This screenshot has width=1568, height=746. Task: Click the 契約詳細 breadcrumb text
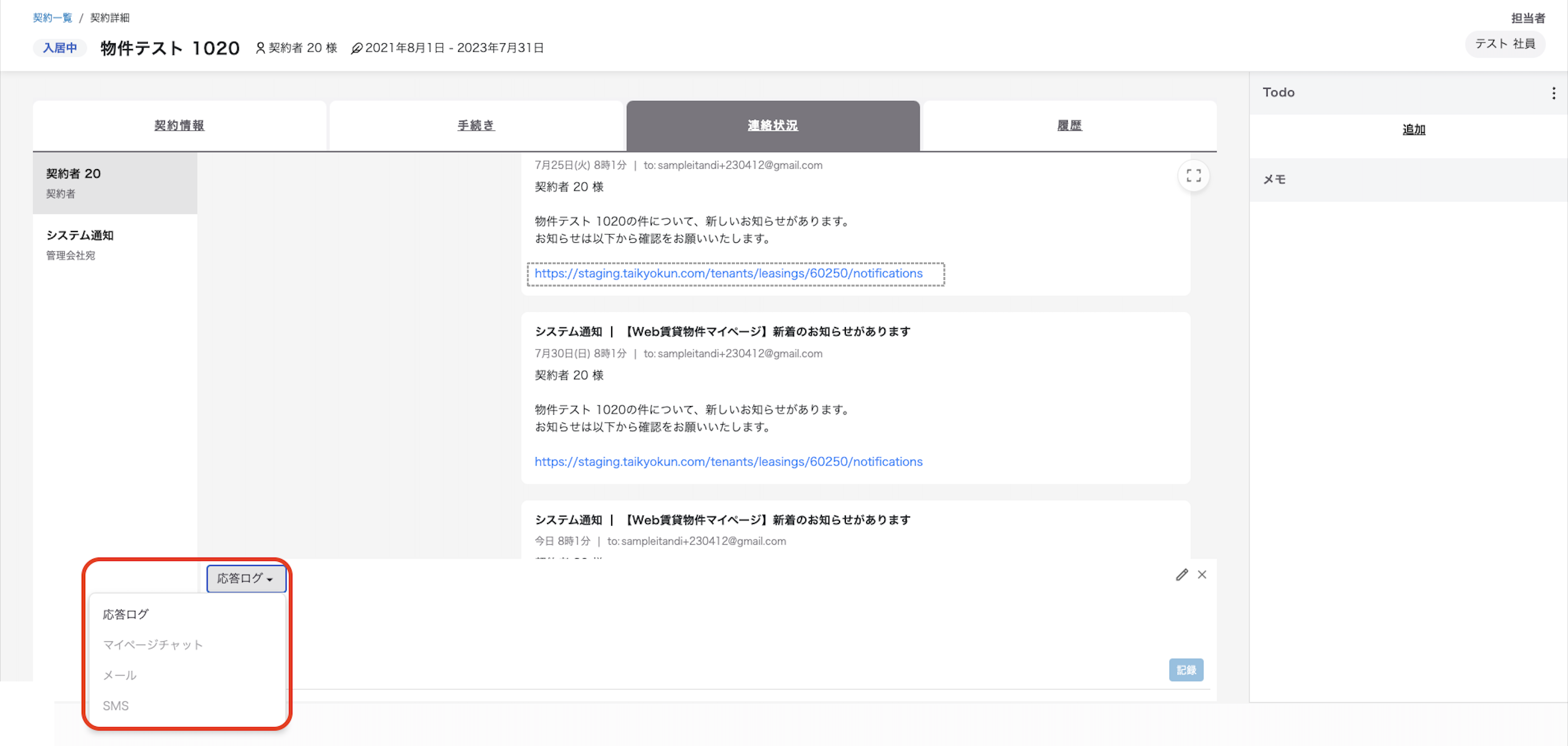pos(109,18)
